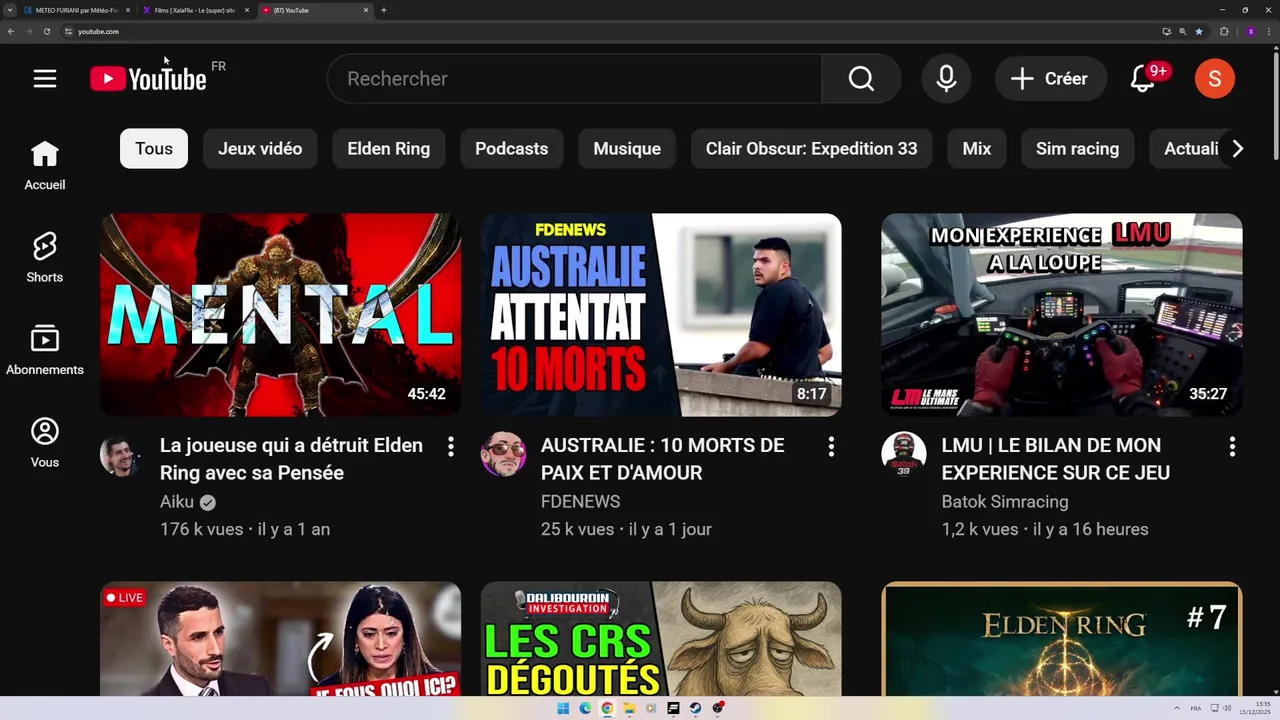Viewport: 1280px width, 720px height.
Task: Start voice search with the microphone
Action: pos(946,79)
